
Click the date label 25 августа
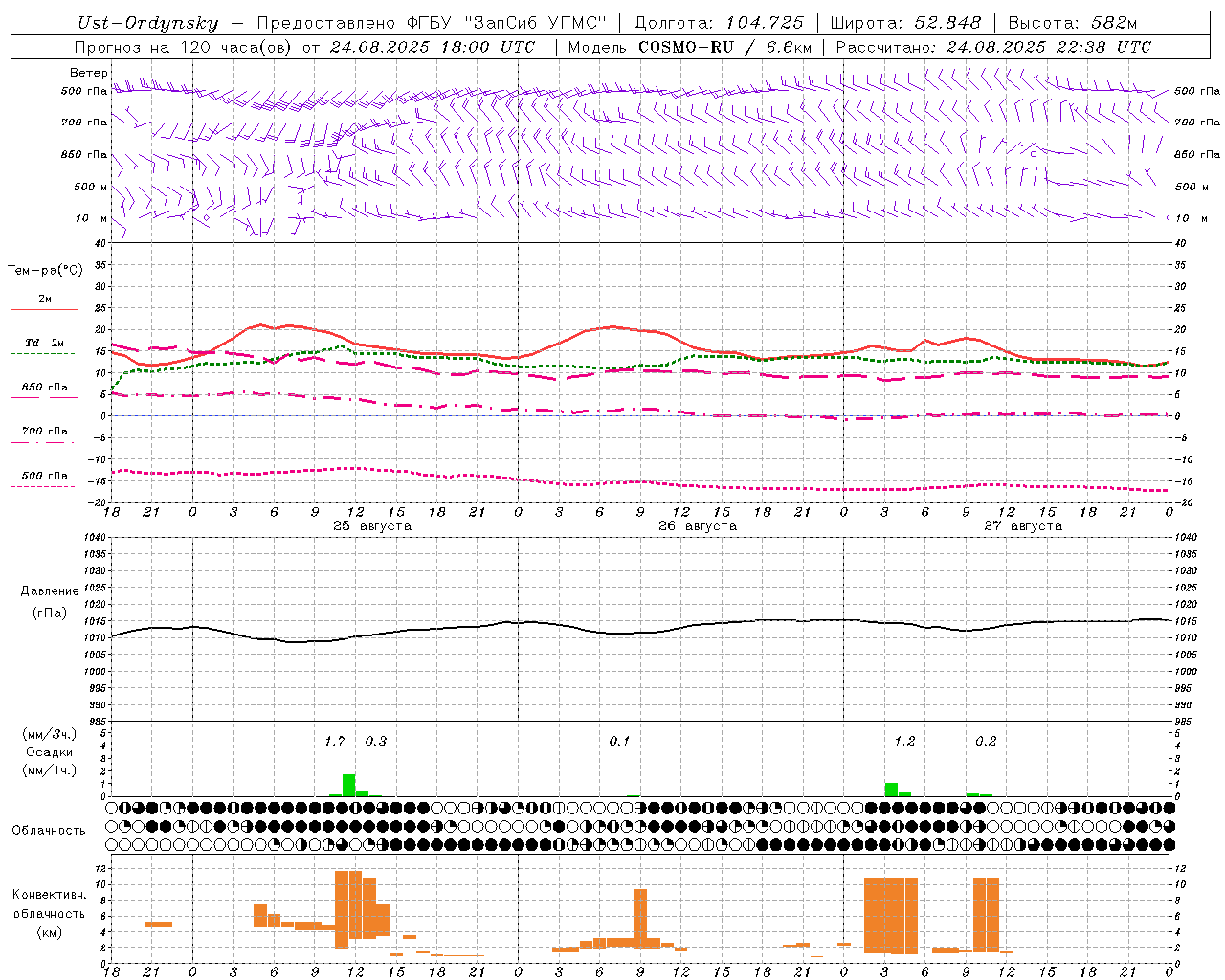(372, 526)
